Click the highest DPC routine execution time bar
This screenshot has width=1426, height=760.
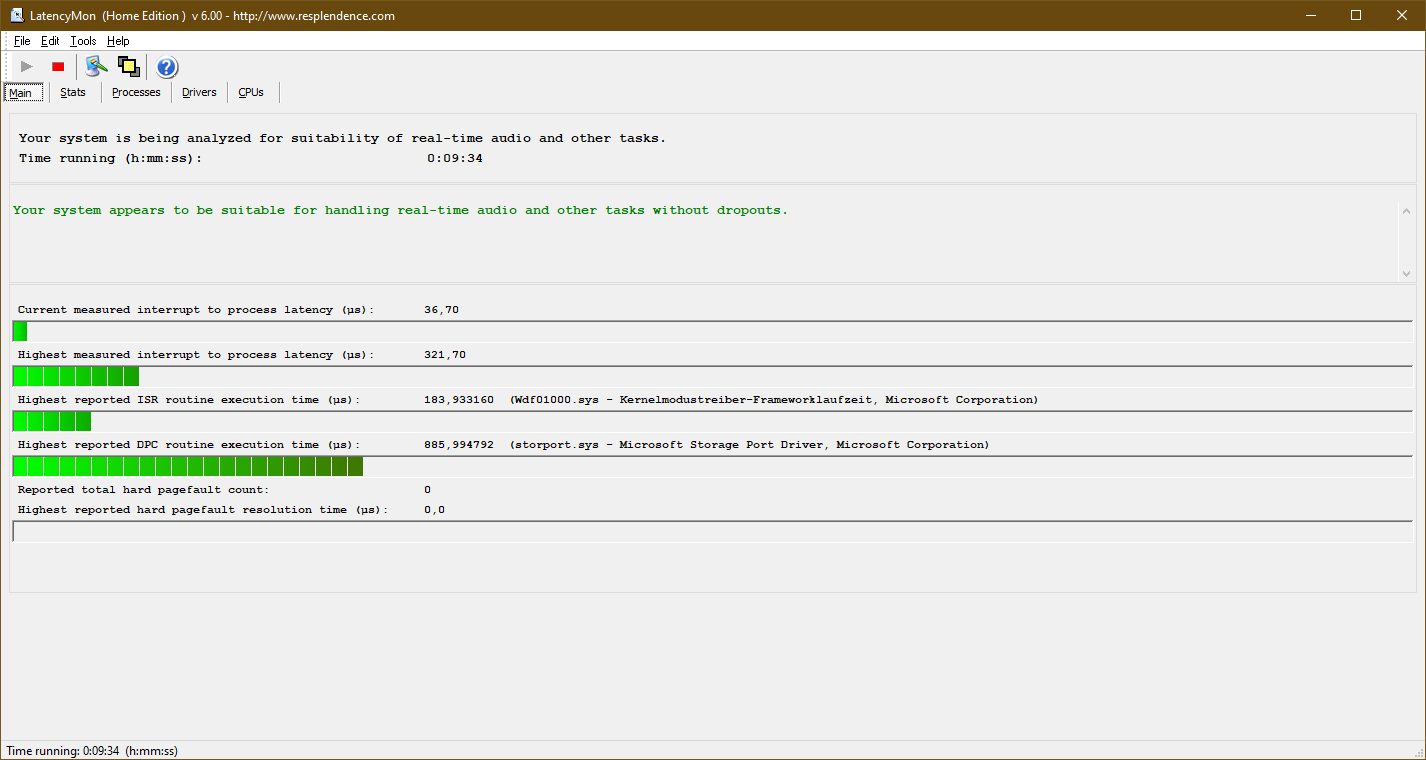coord(713,466)
